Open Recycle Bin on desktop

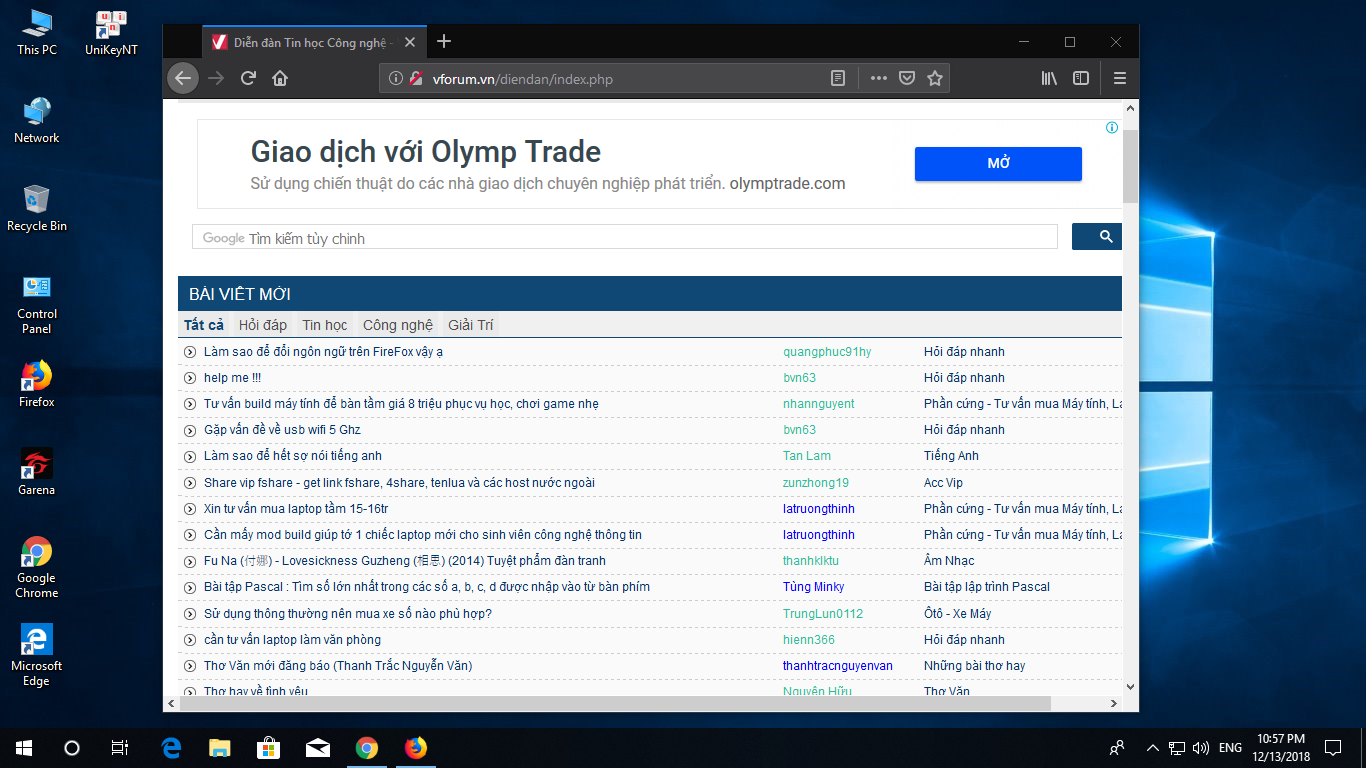click(x=37, y=209)
